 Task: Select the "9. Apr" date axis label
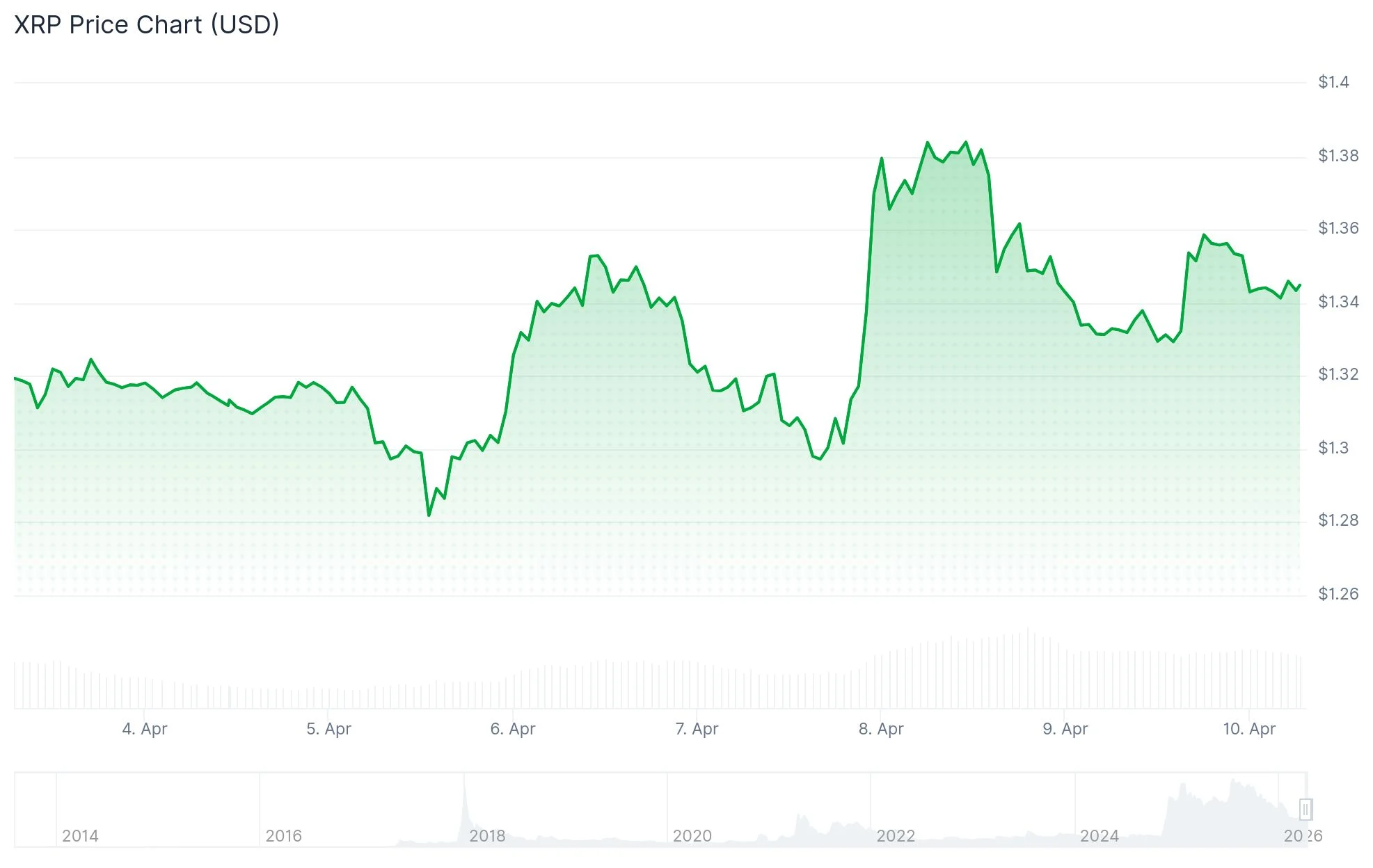pos(1065,729)
